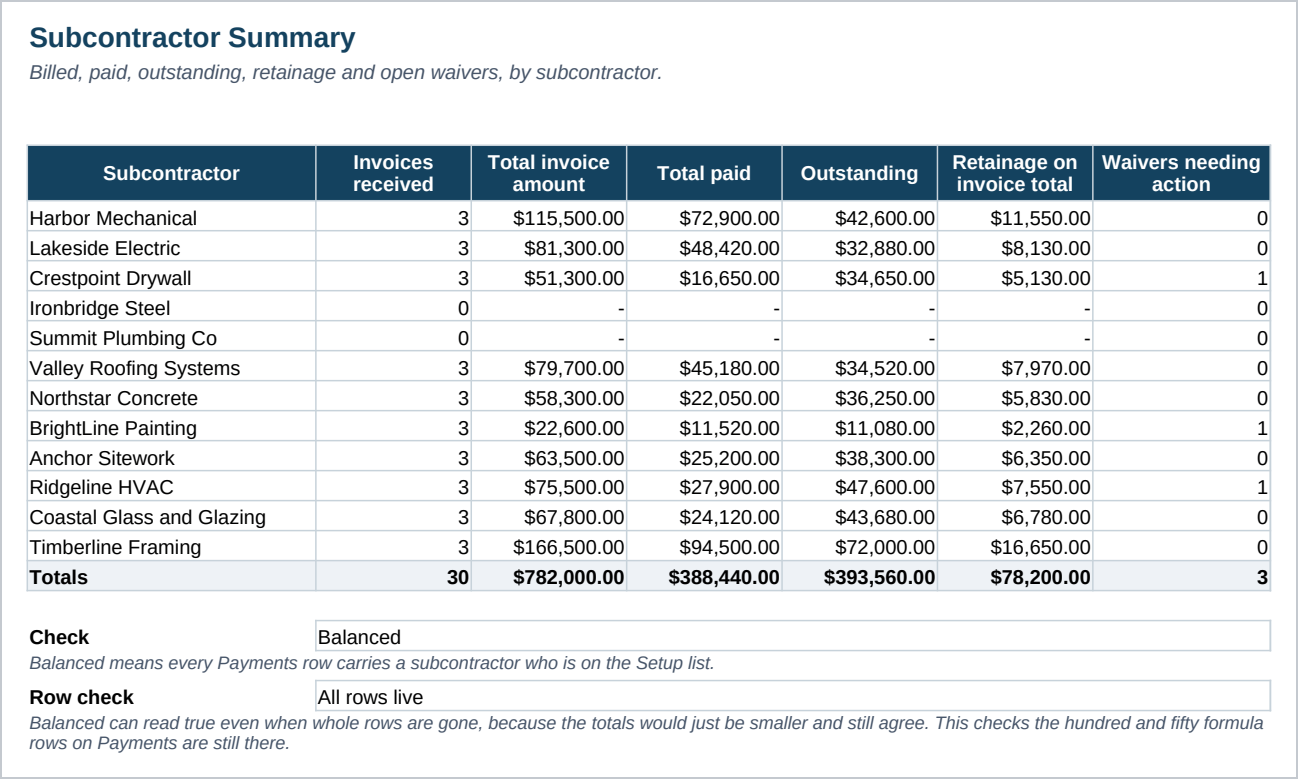Click the $782,000.00 total invoice amount
Screen dimensions: 1298x779
549,577
